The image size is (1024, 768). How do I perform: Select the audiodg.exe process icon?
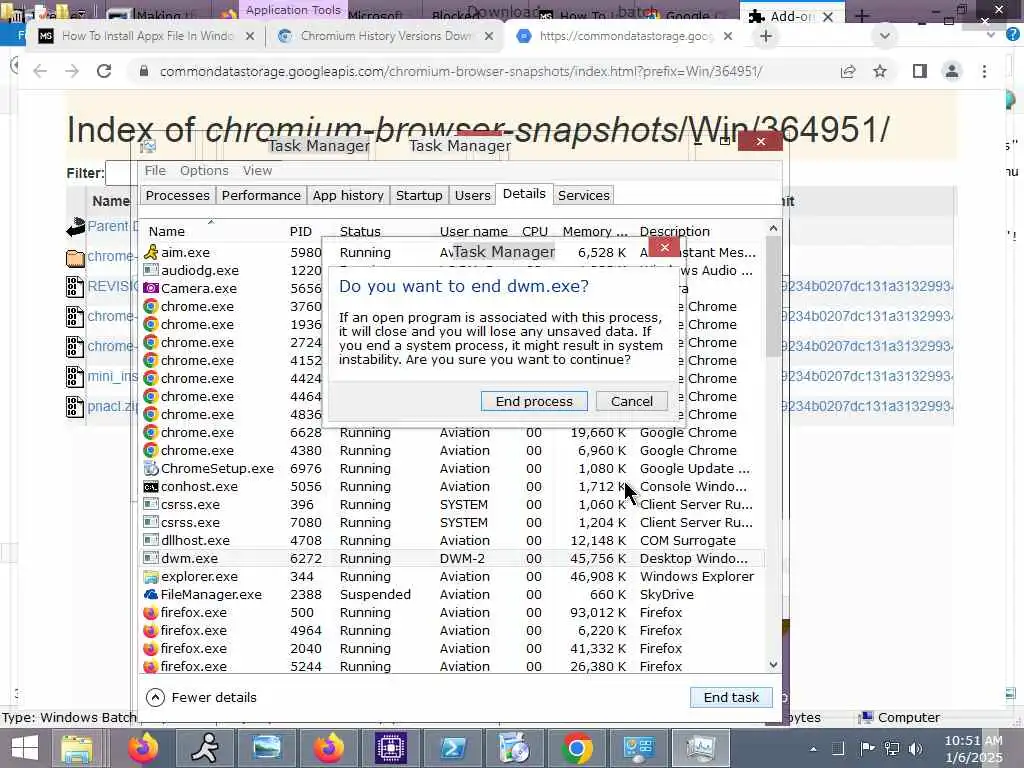click(x=151, y=270)
